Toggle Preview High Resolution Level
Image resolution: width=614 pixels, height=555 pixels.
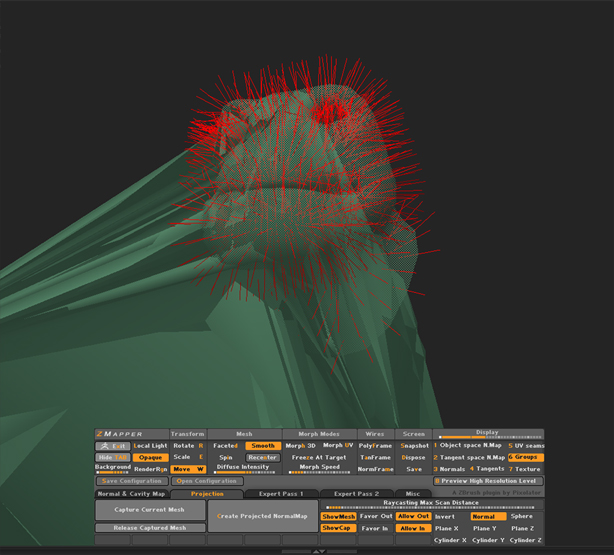pyautogui.click(x=488, y=481)
